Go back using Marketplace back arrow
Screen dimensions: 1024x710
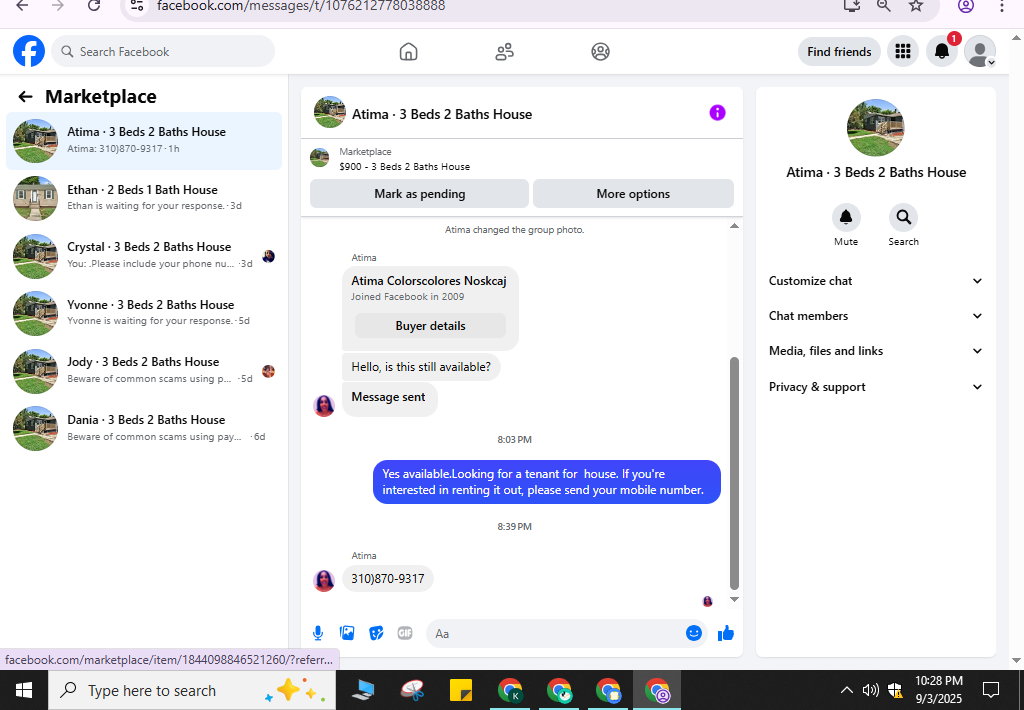click(25, 97)
